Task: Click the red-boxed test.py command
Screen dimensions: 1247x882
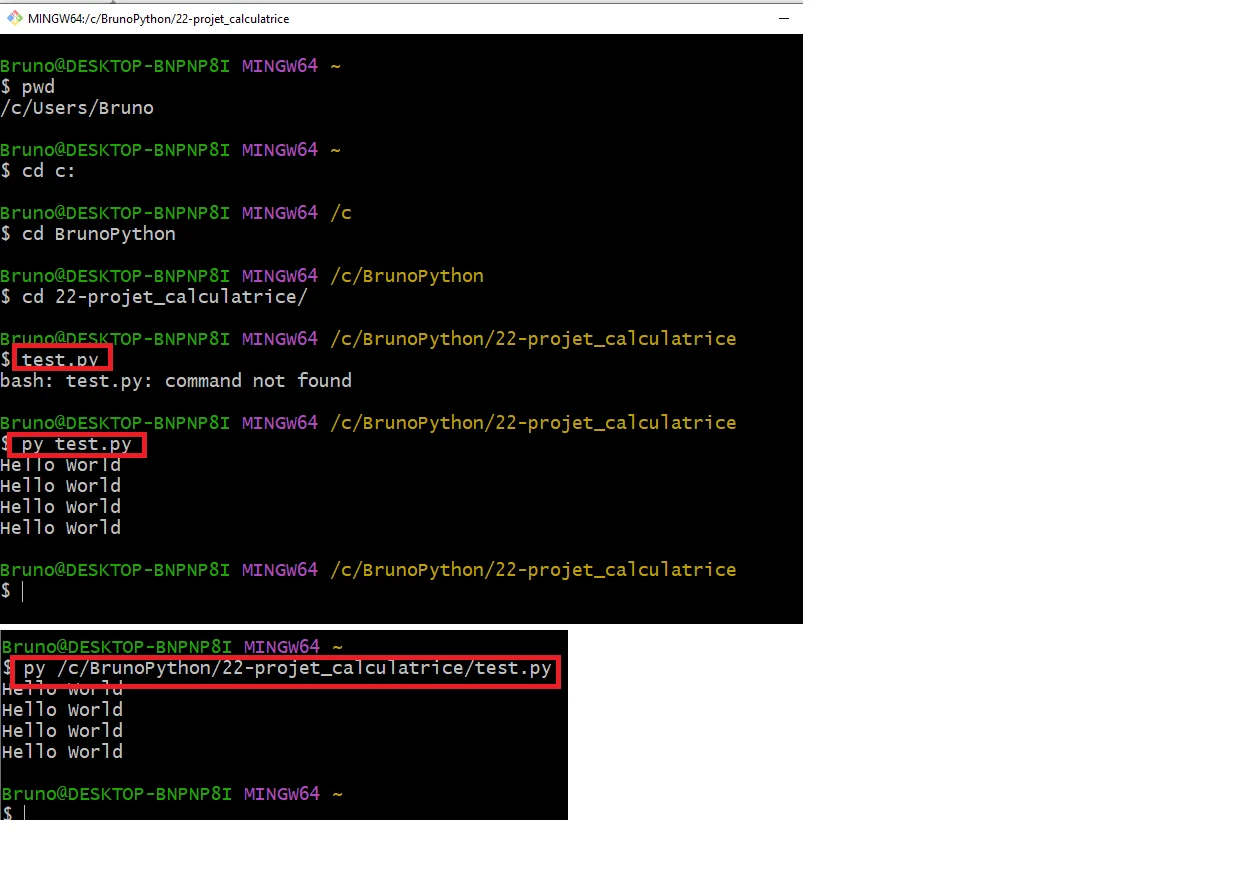Action: (62, 358)
